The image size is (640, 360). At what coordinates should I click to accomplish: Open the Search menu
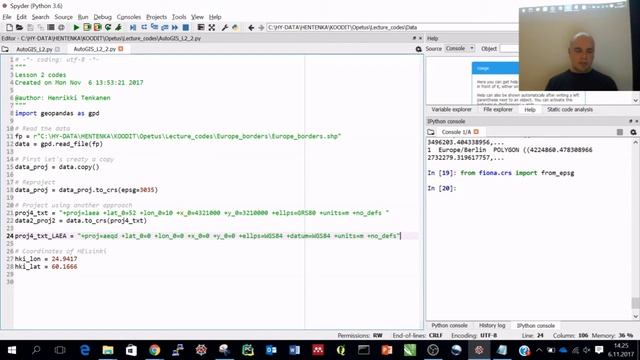pyautogui.click(x=40, y=17)
